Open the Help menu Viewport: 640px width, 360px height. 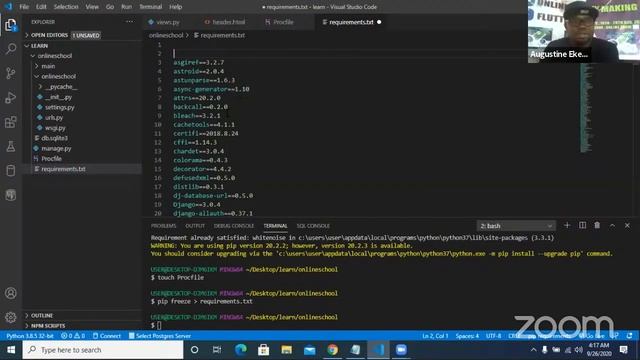click(176, 7)
